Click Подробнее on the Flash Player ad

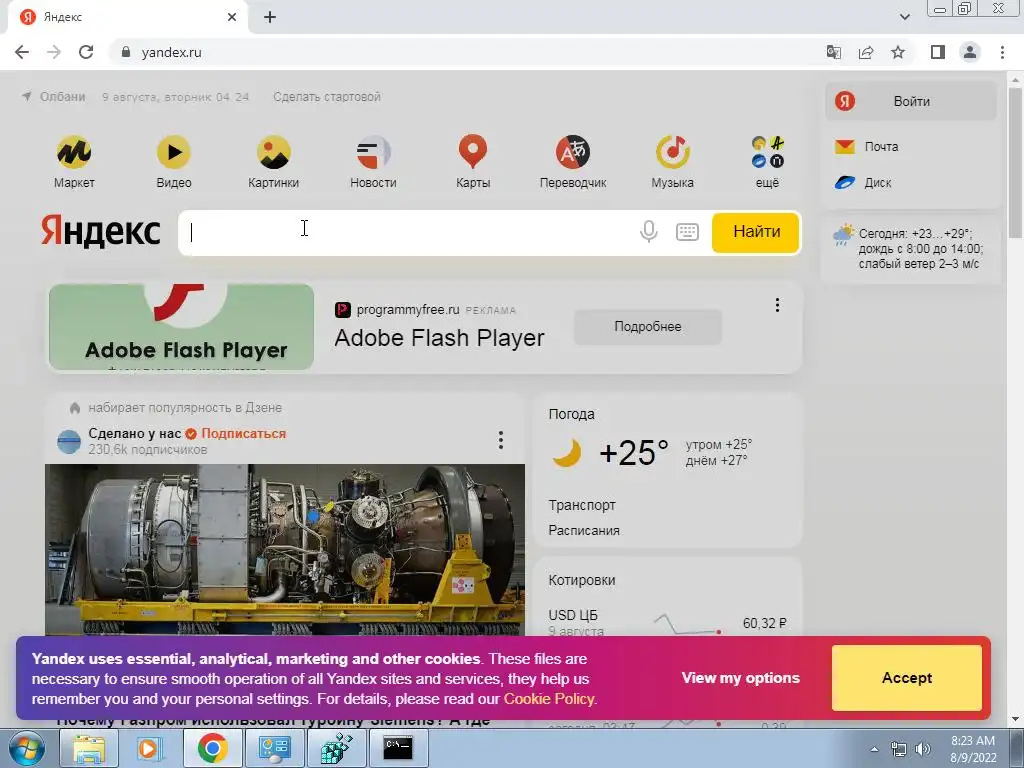(x=647, y=327)
